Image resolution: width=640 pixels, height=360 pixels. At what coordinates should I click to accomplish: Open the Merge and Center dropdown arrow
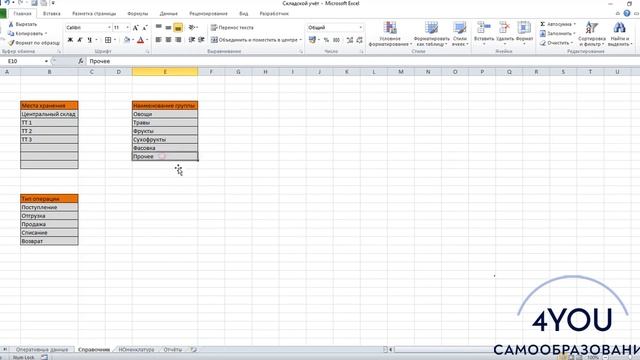pos(301,40)
